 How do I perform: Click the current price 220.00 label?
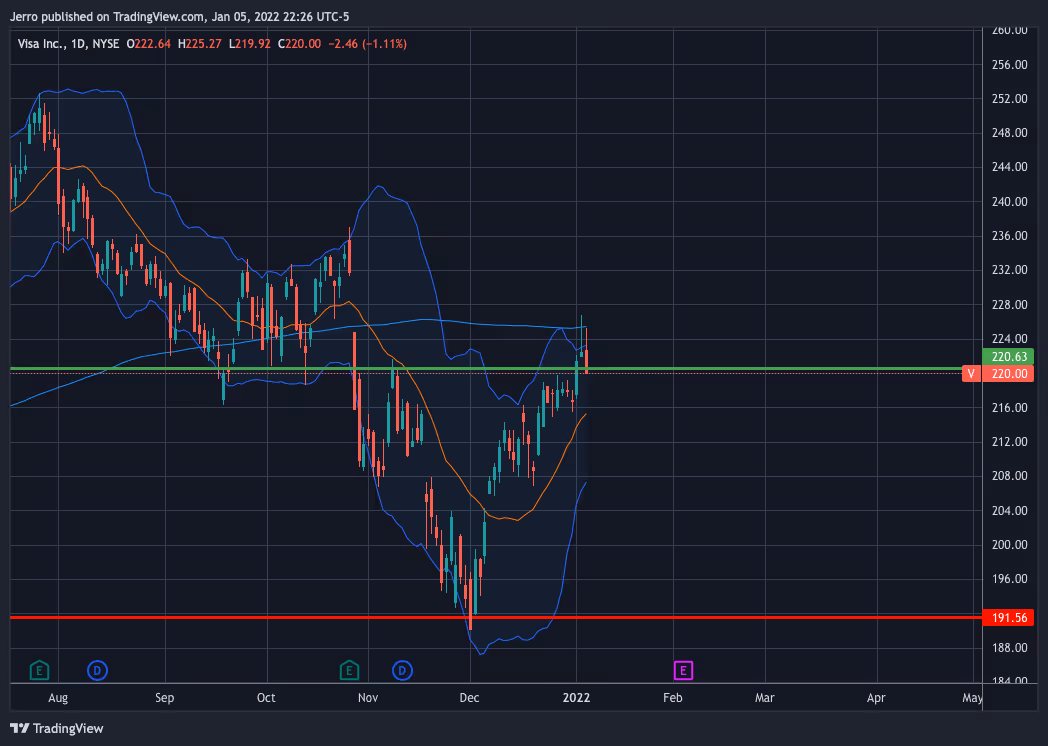(1010, 374)
